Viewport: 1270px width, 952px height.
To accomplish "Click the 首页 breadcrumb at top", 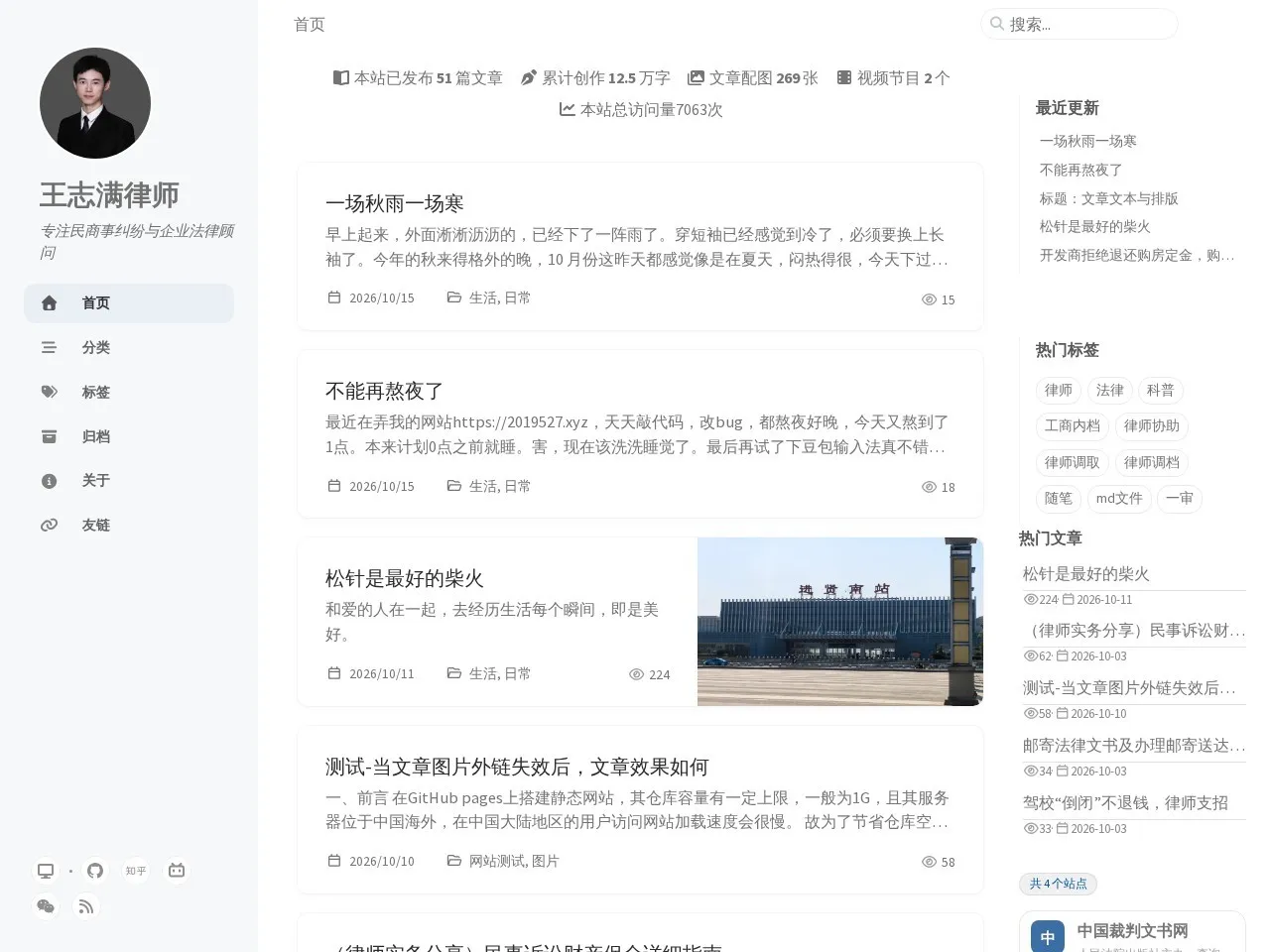I will [310, 24].
